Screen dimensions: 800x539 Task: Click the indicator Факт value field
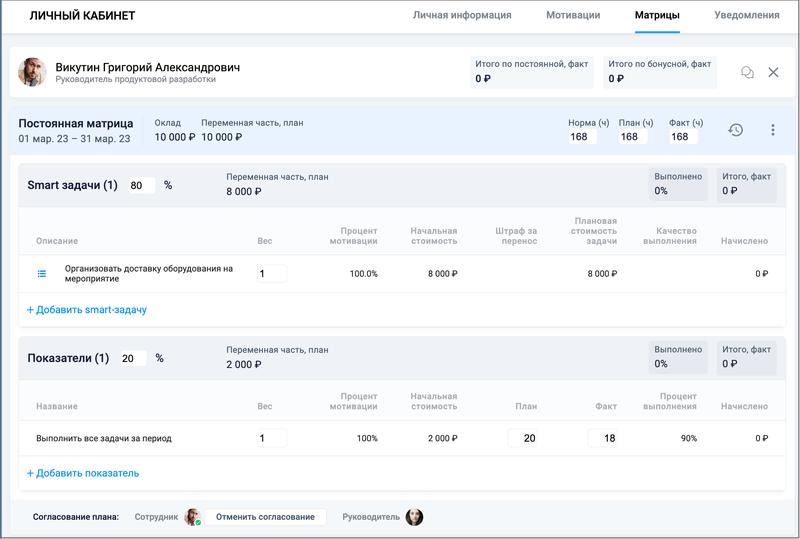coord(603,438)
